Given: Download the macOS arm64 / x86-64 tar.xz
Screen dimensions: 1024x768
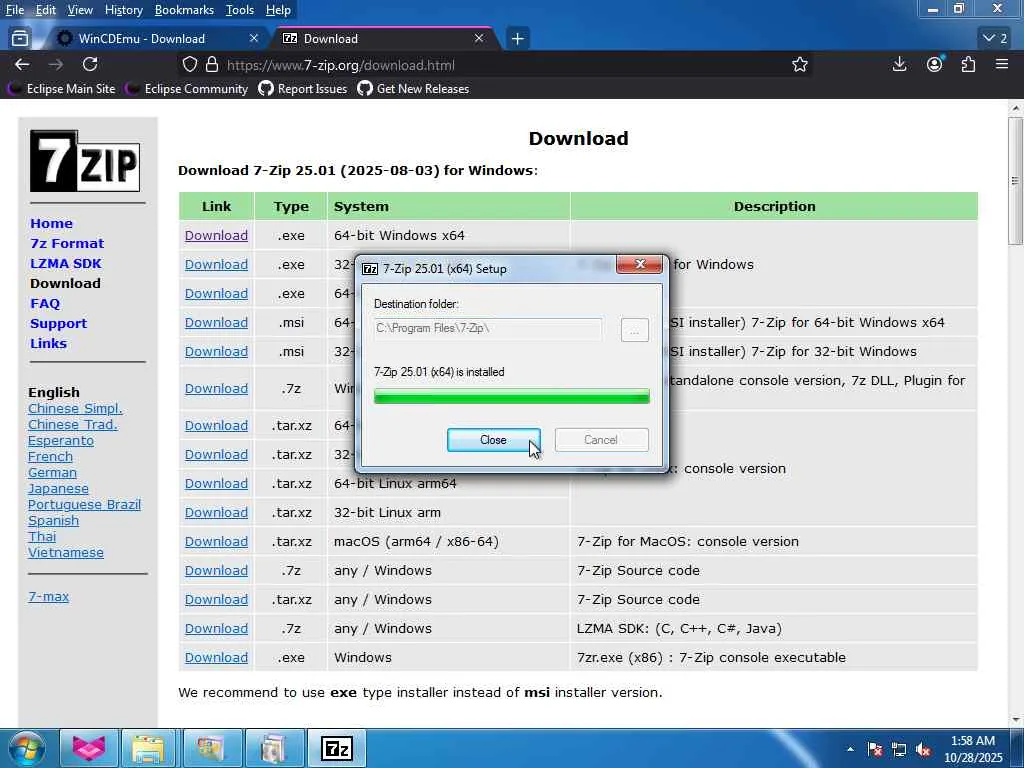Looking at the screenshot, I should click(216, 542).
